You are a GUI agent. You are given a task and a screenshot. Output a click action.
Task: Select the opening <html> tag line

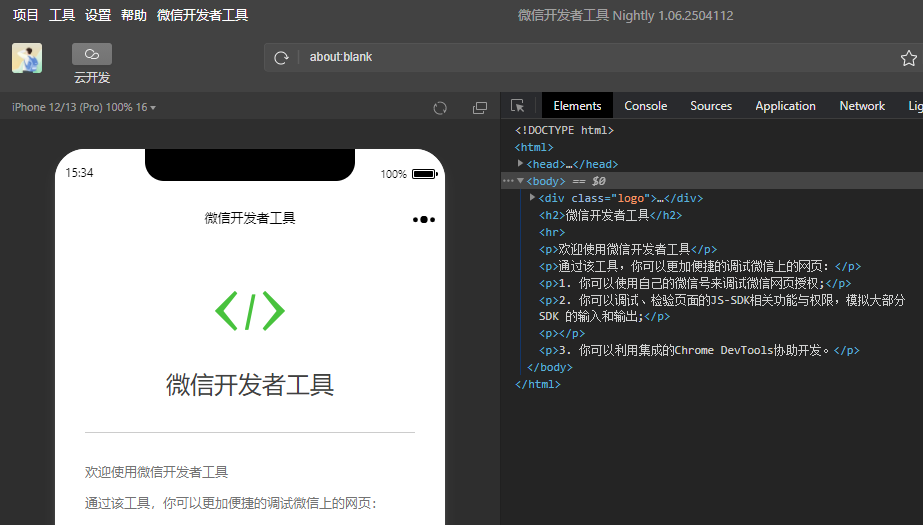534,147
